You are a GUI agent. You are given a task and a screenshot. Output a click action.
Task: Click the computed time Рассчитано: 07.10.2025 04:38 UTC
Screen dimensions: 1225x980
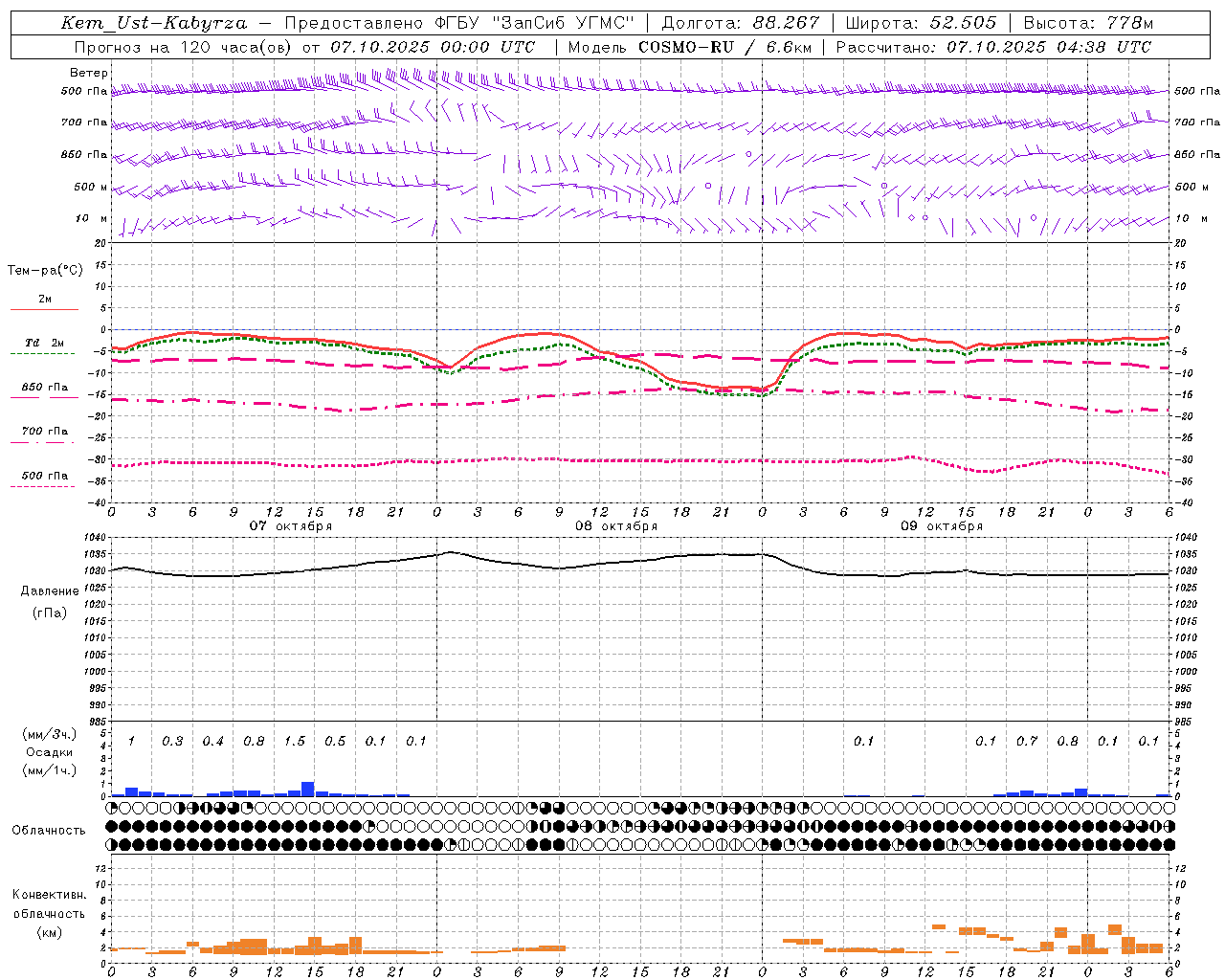(993, 47)
